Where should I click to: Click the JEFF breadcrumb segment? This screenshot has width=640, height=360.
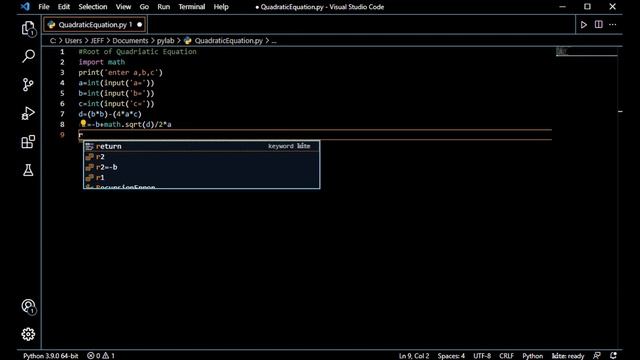point(97,41)
